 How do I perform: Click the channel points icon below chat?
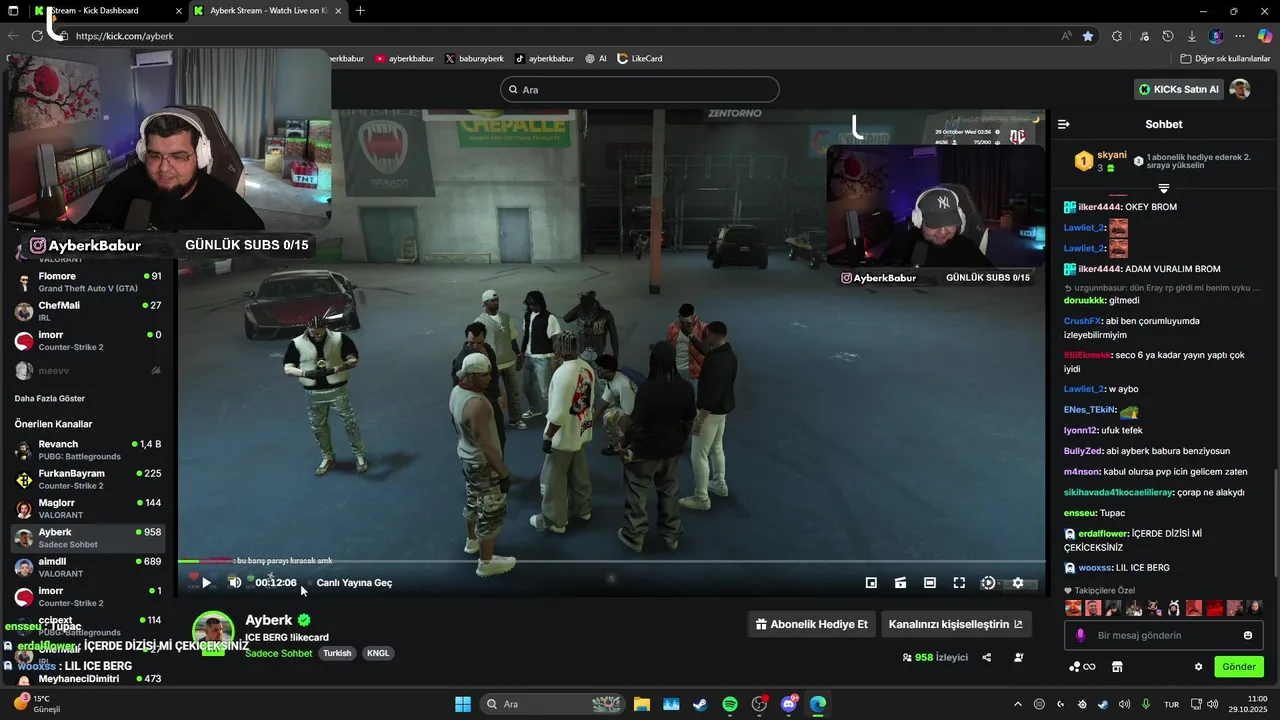click(x=1082, y=667)
